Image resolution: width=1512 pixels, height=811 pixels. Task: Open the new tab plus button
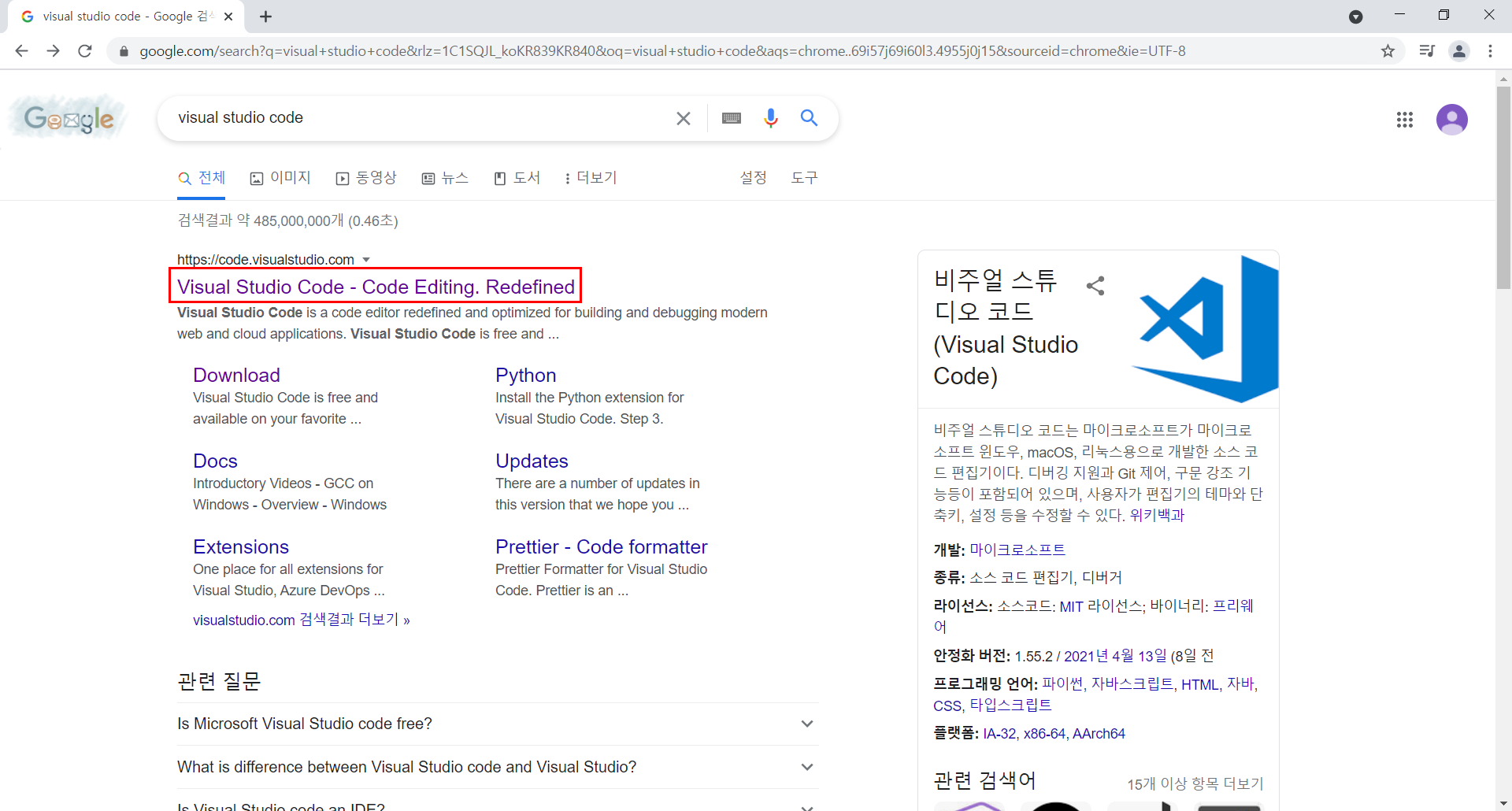[265, 17]
